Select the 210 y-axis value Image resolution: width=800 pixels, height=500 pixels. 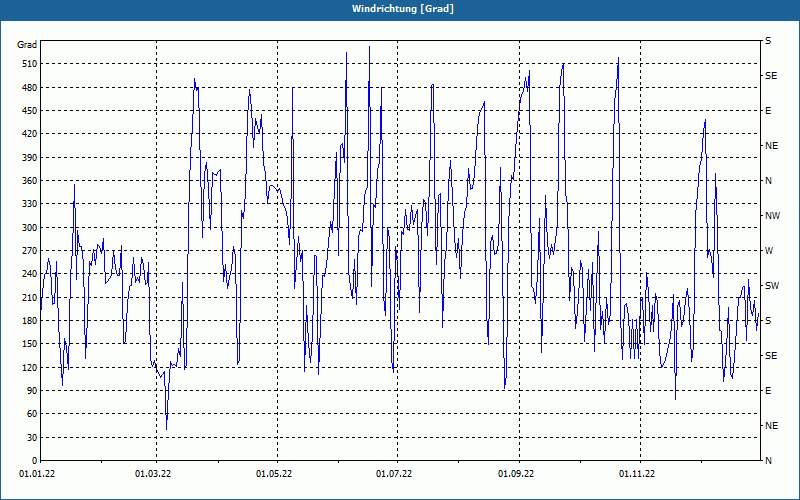coord(30,297)
